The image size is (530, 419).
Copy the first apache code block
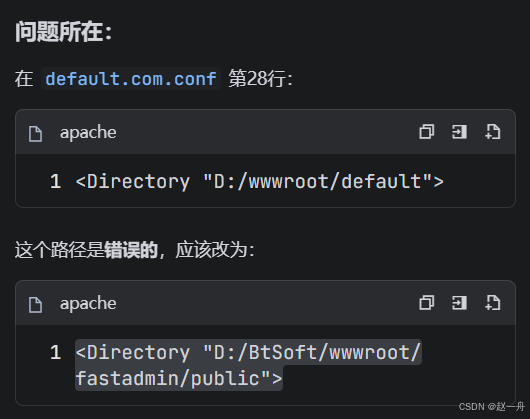(427, 132)
